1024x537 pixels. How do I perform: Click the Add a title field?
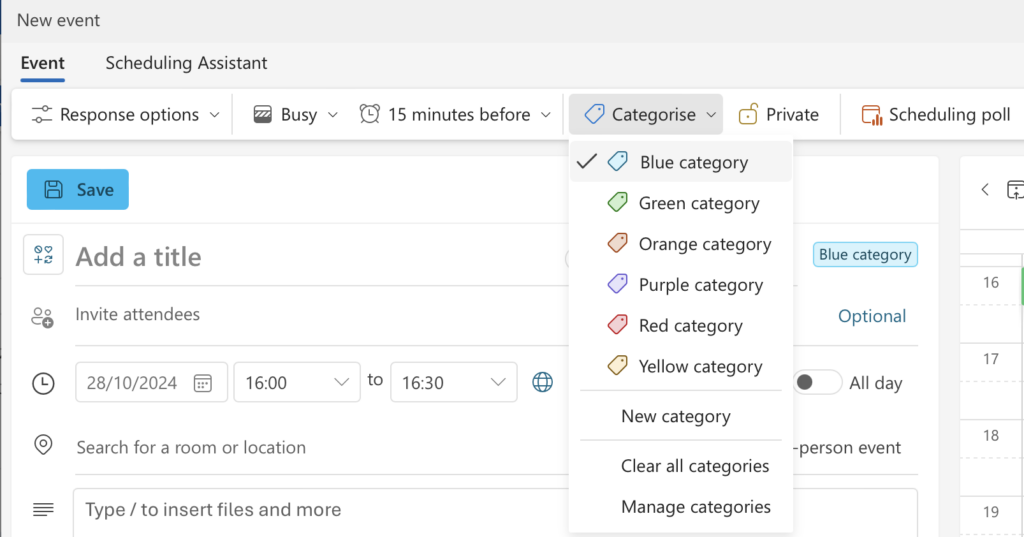point(320,257)
